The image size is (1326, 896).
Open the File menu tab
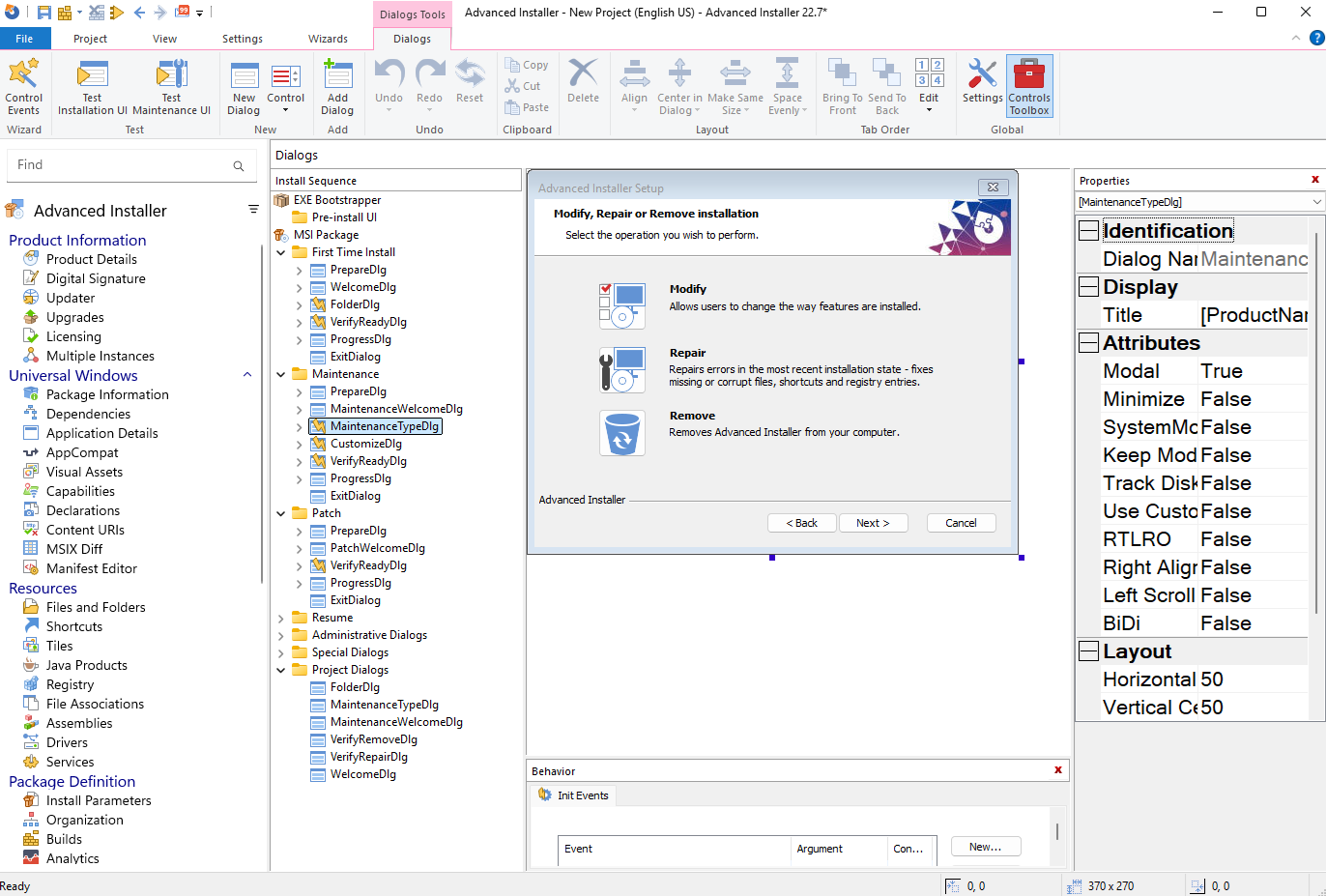point(24,39)
